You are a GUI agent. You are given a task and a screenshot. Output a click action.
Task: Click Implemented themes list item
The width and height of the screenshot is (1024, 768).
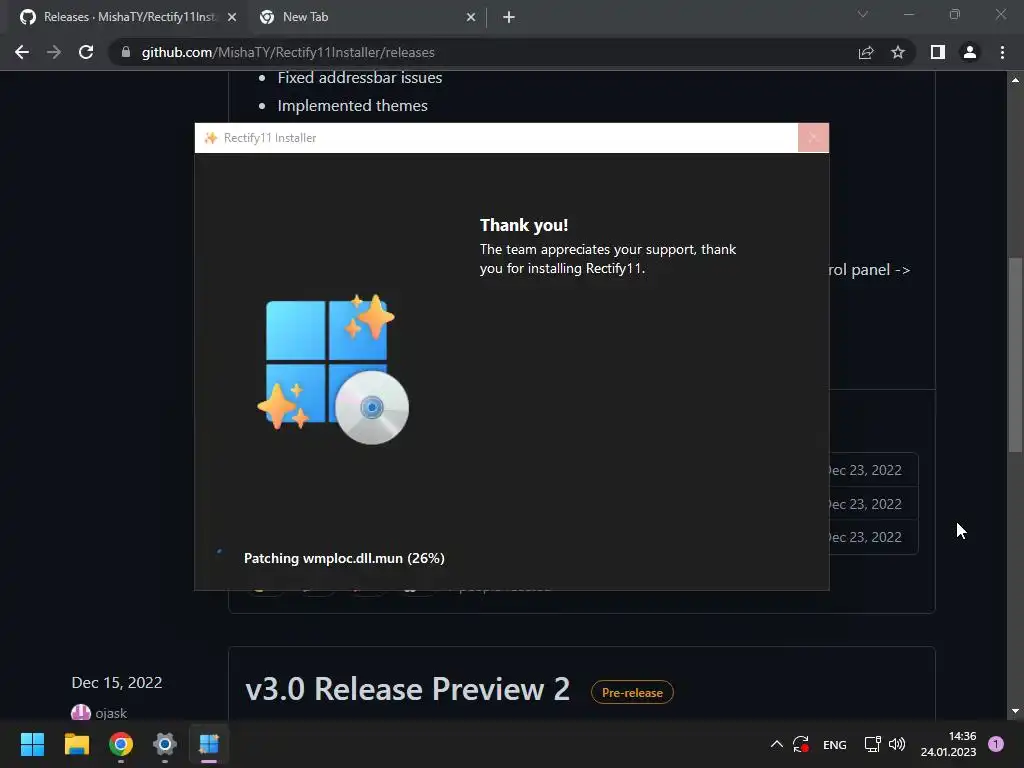point(353,106)
